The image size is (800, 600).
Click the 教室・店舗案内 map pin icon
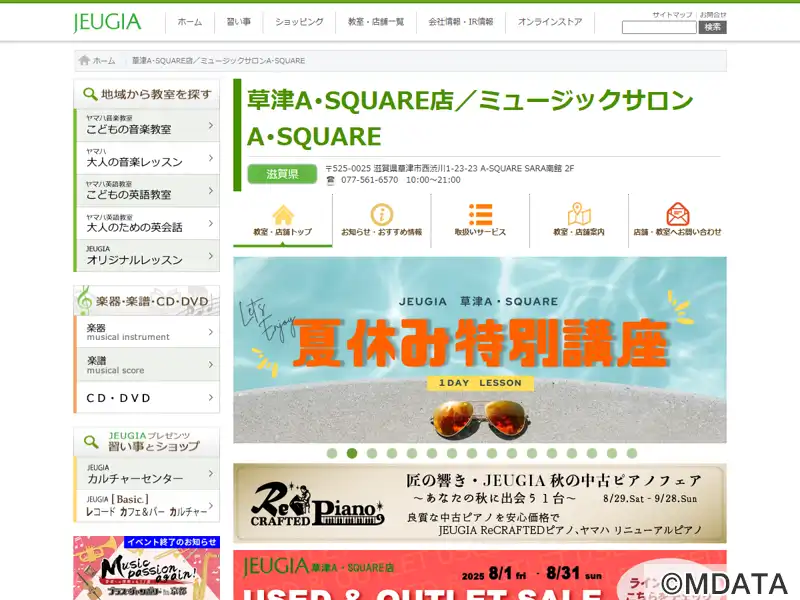579,214
